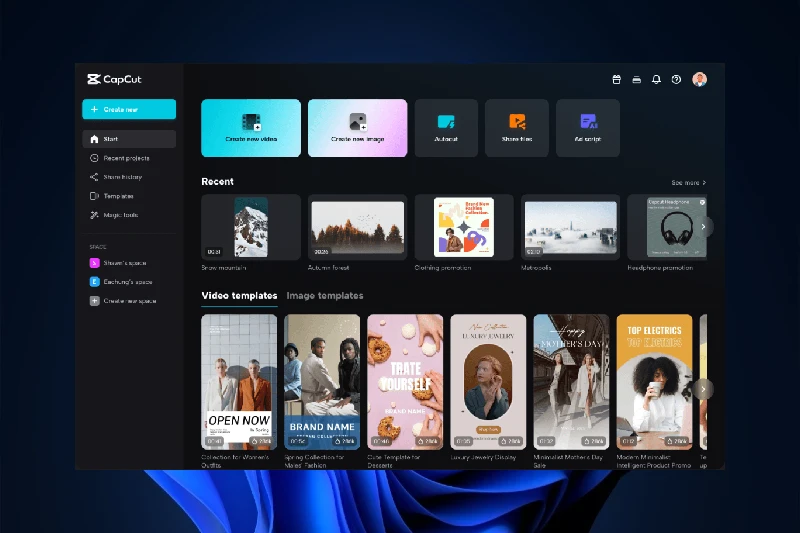800x533 pixels.
Task: Open the Top Electrics product promo template
Action: click(x=655, y=382)
